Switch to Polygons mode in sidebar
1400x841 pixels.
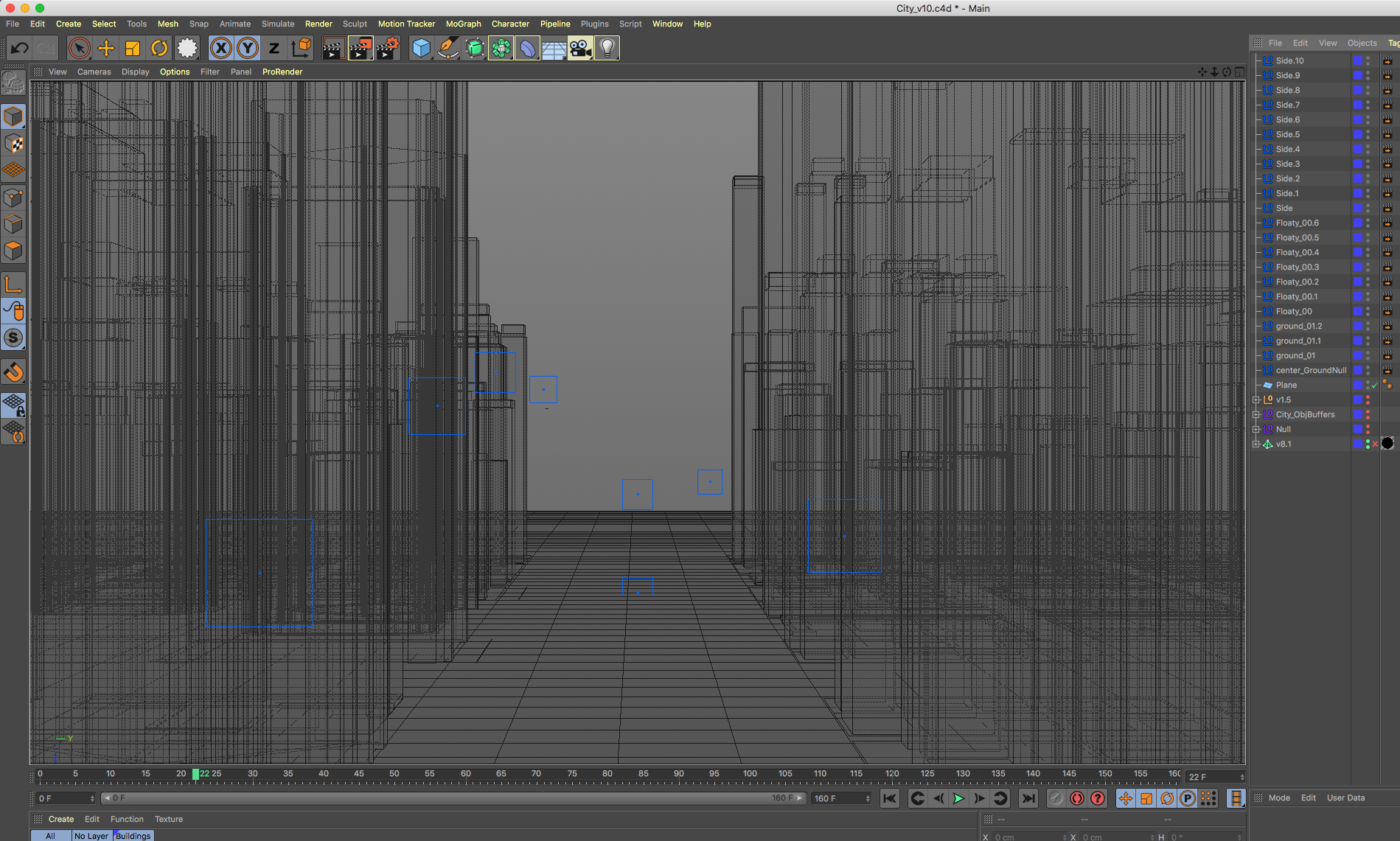coord(13,251)
